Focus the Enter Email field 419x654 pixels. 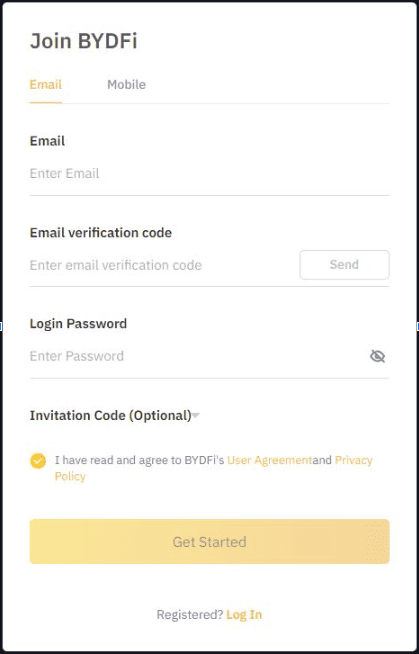[x=209, y=174]
